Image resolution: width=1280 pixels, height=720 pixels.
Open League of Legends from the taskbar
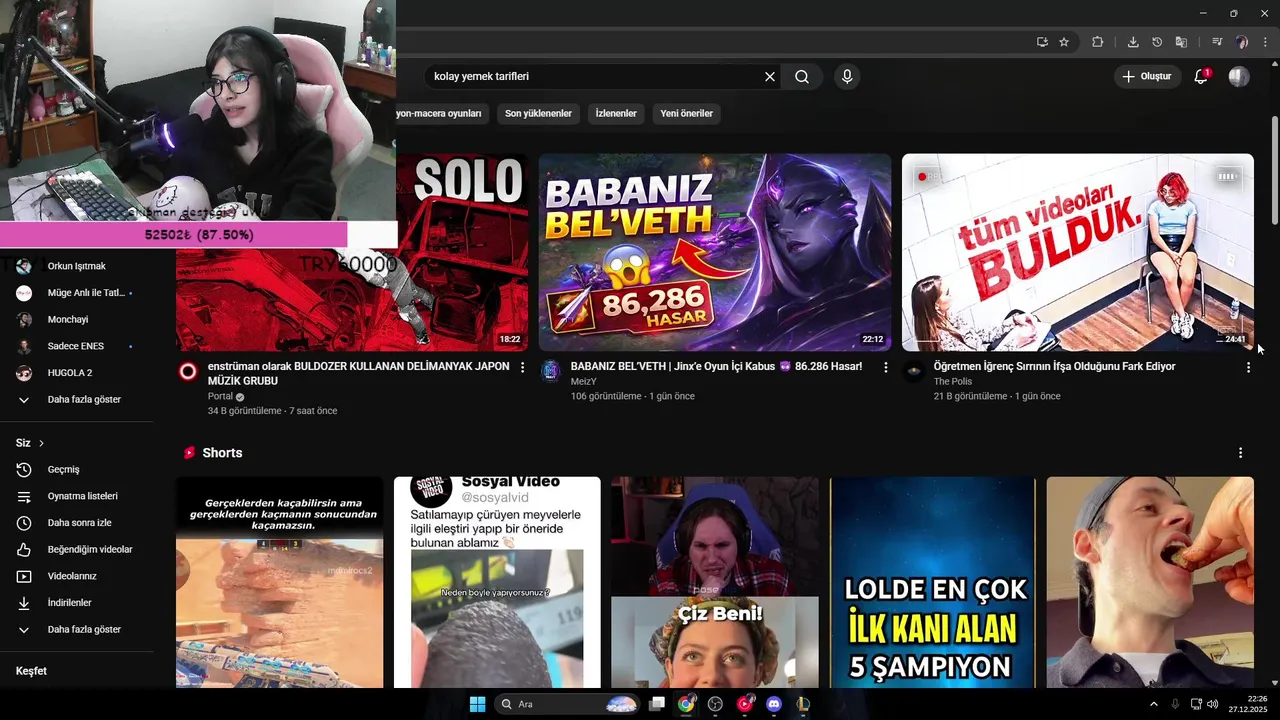802,704
